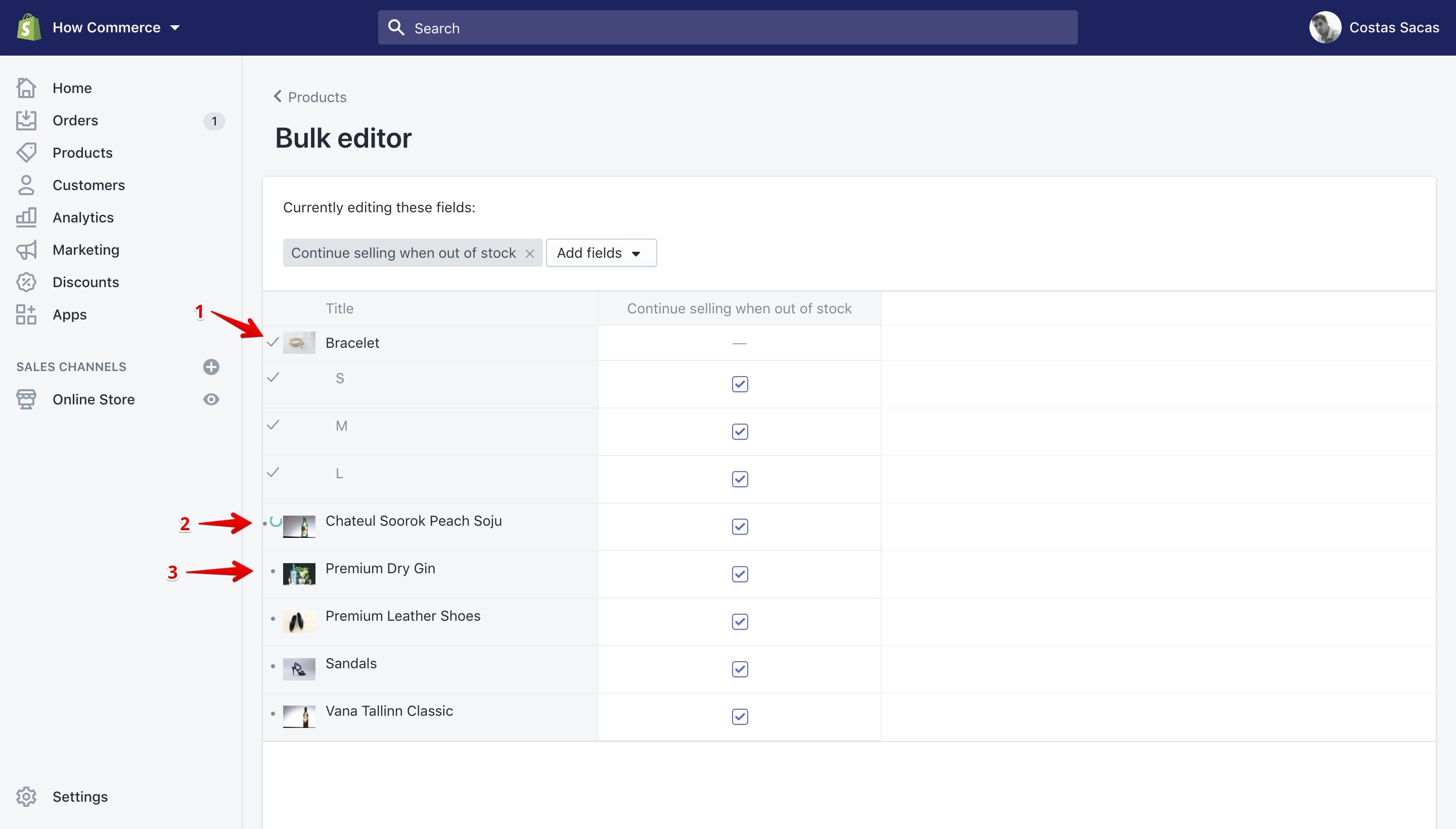Image resolution: width=1456 pixels, height=829 pixels.
Task: Toggle continue selling for Vana Tallinn Classic
Action: pyautogui.click(x=740, y=717)
